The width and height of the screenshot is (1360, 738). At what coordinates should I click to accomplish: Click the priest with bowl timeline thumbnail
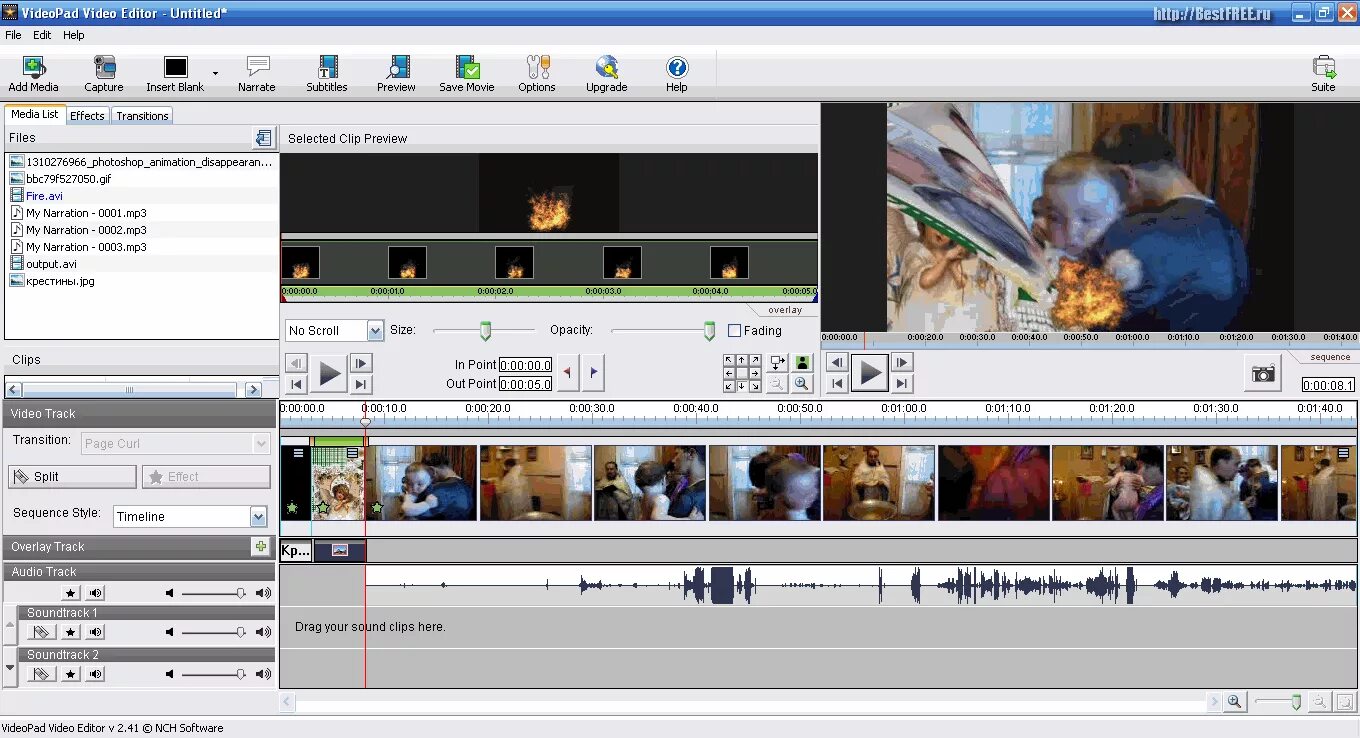pos(879,483)
